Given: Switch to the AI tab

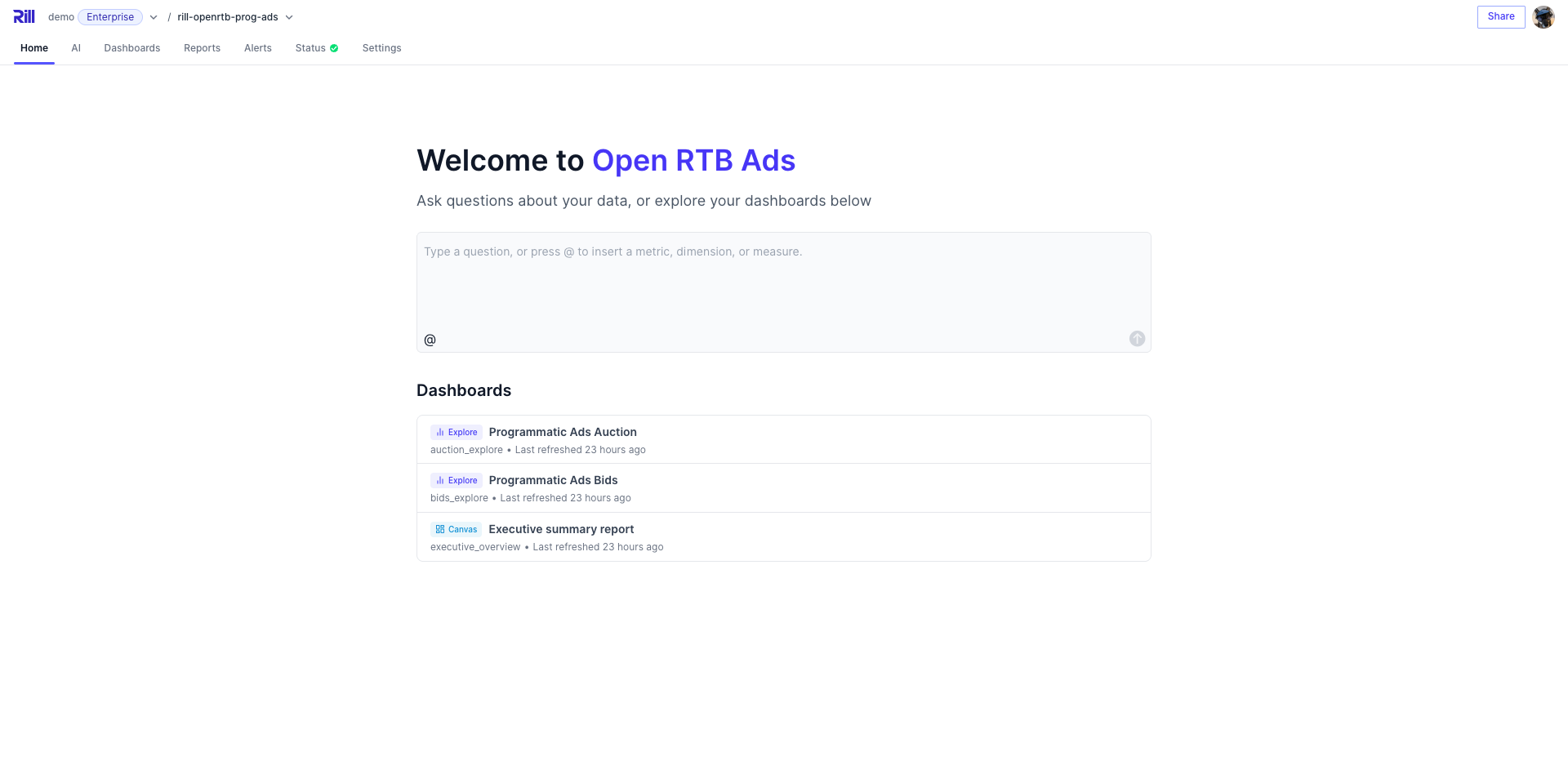Looking at the screenshot, I should 76,48.
